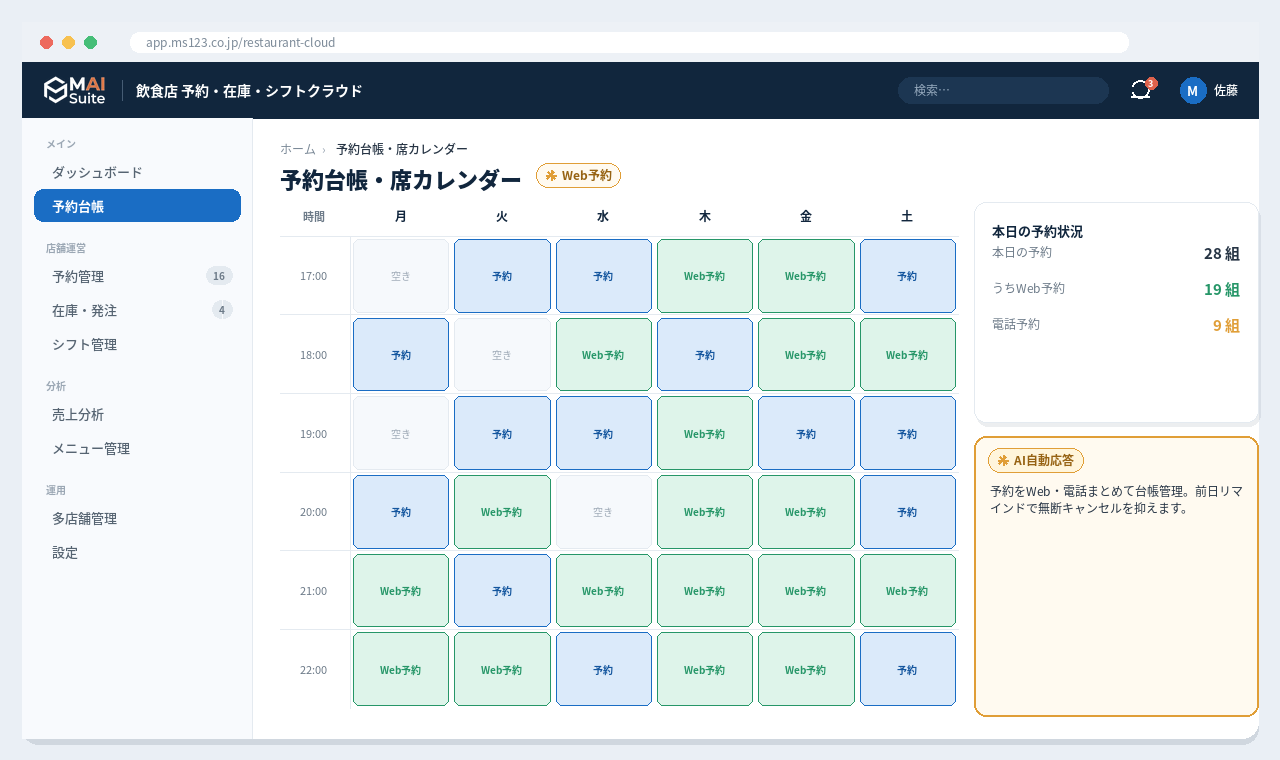Open the Tuesday 17:00 予約 slot
Screen dimensions: 1280x760
502,276
